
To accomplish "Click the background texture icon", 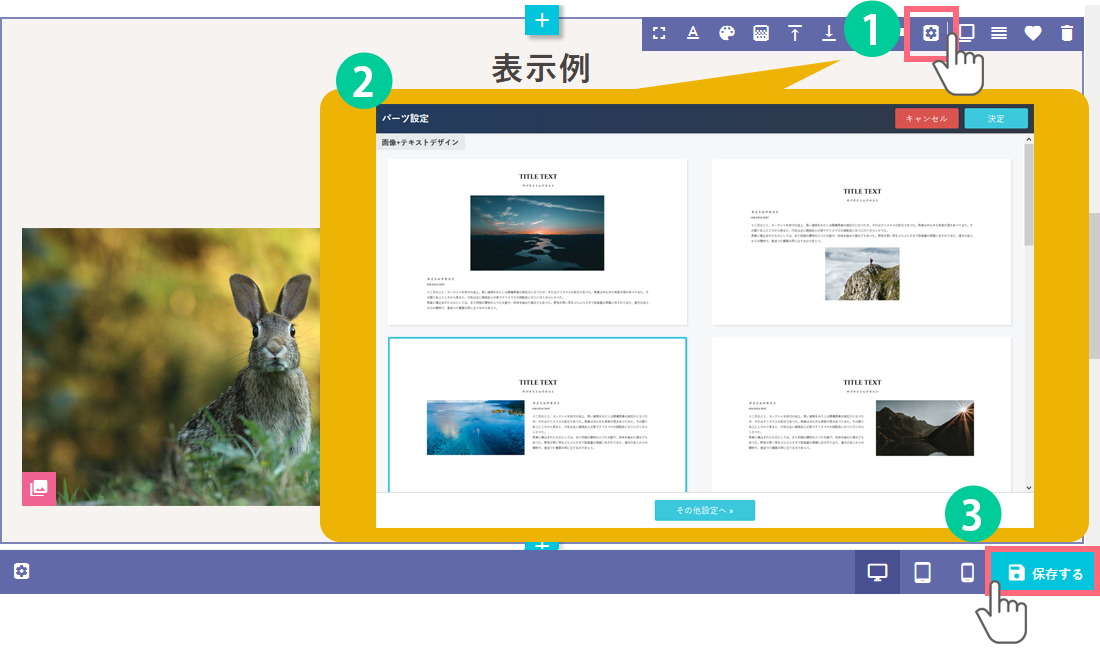I will (761, 33).
